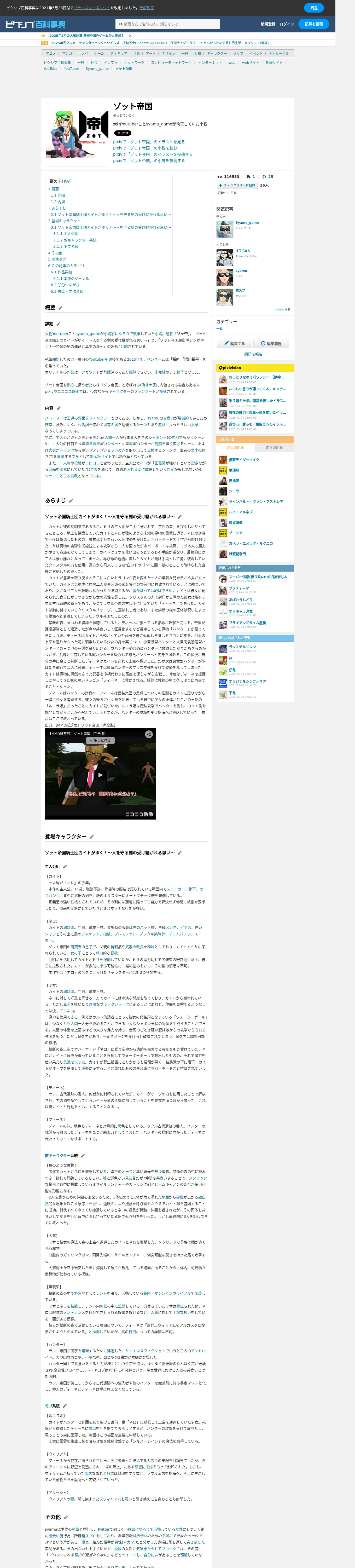This screenshot has height=1568, width=355.
Task: Jump to TOC entry 5 関連タグ
Action: 57,259
